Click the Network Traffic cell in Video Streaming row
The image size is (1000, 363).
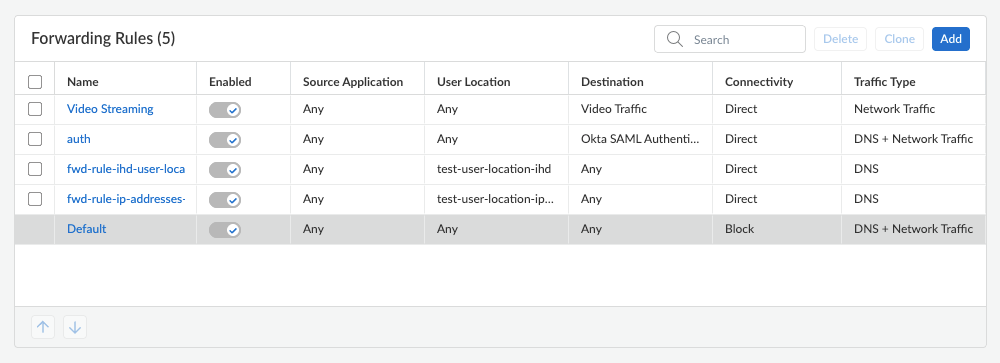click(x=894, y=109)
